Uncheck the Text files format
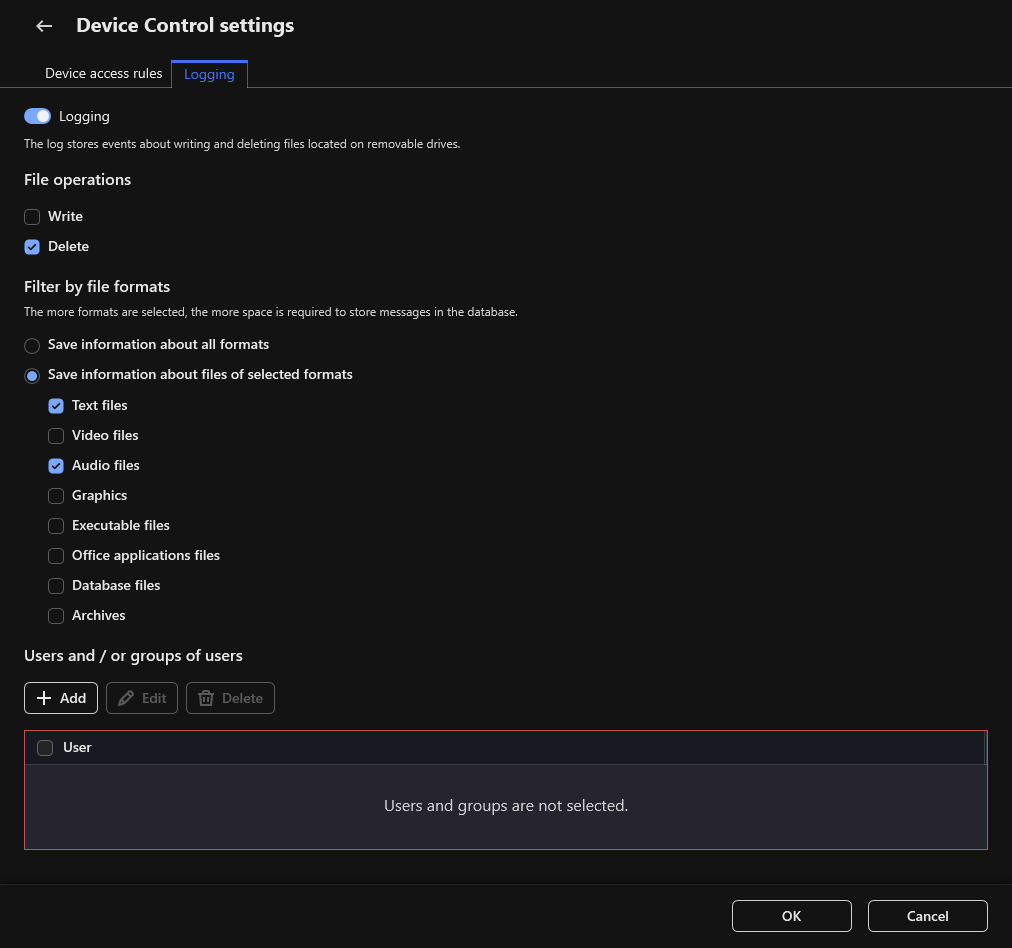The height and width of the screenshot is (948, 1012). click(56, 405)
